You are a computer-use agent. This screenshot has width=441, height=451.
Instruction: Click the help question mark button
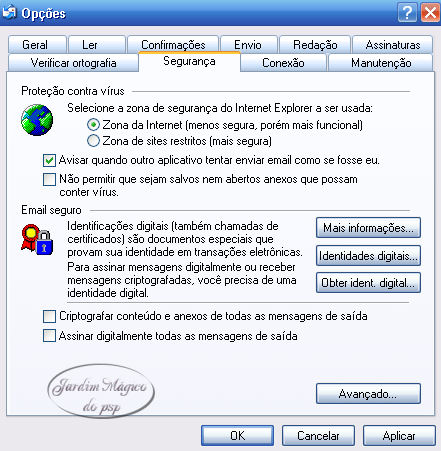click(407, 13)
